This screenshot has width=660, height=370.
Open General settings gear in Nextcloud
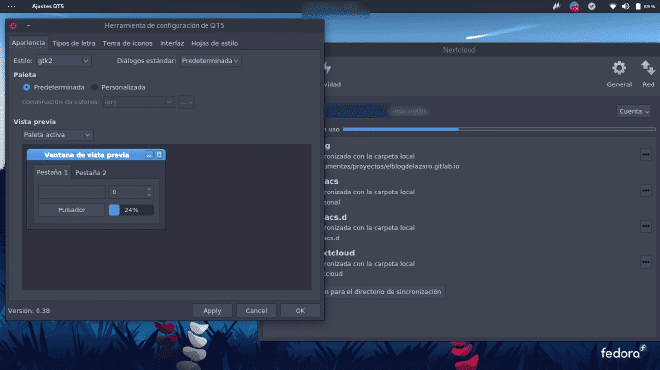(x=619, y=74)
